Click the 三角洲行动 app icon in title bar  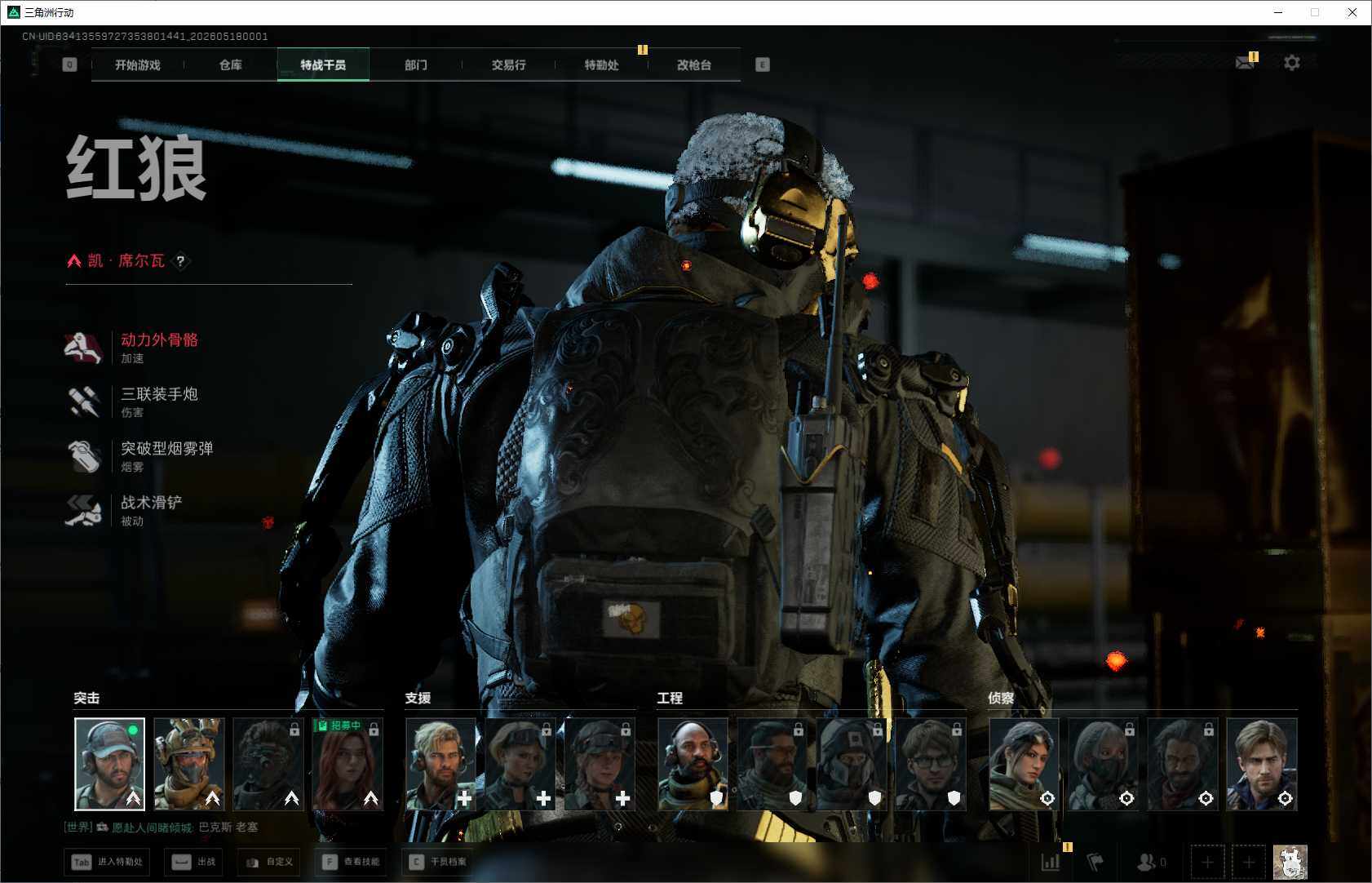coord(13,12)
